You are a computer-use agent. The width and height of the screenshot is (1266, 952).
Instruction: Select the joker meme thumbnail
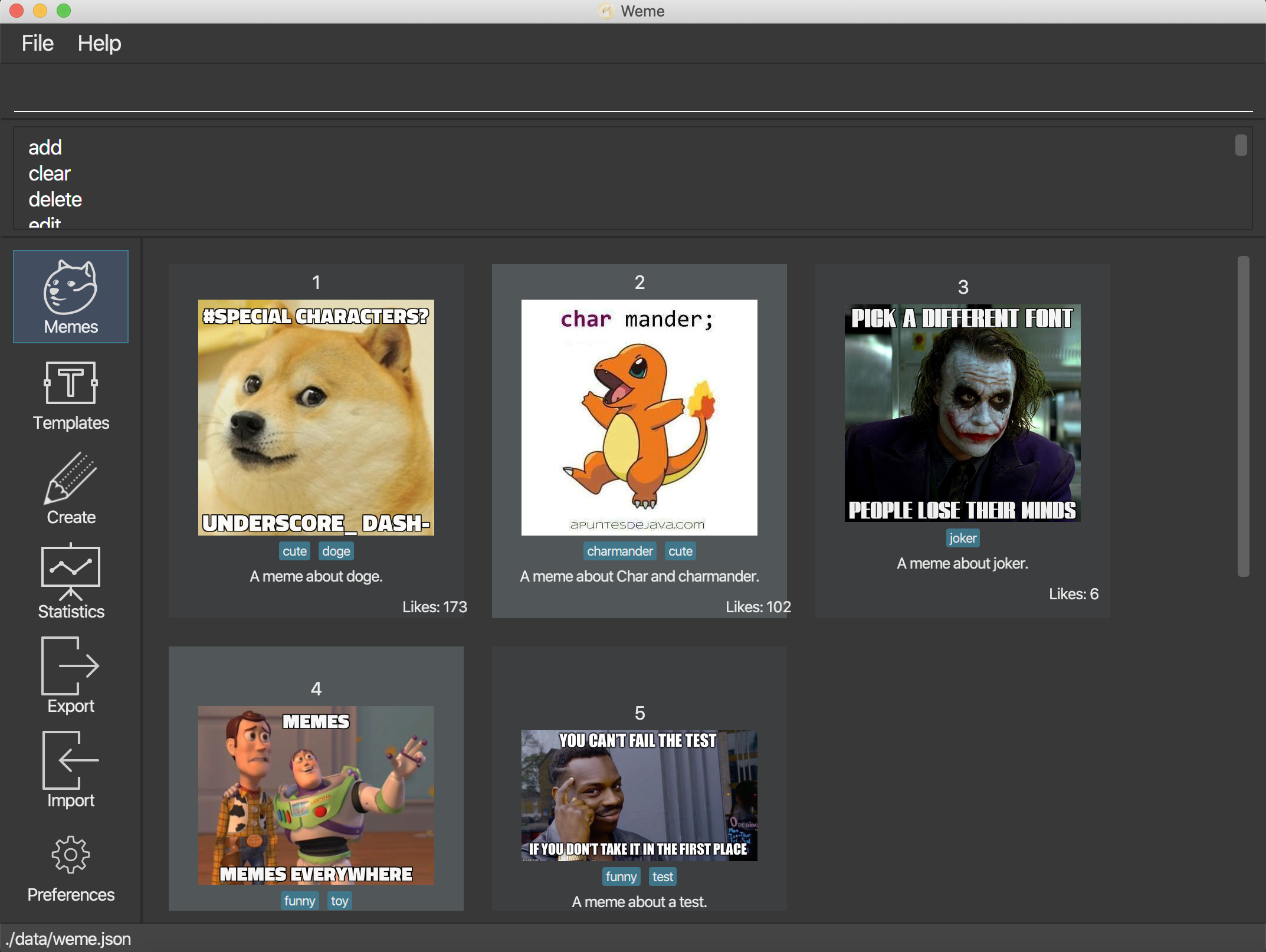click(963, 413)
